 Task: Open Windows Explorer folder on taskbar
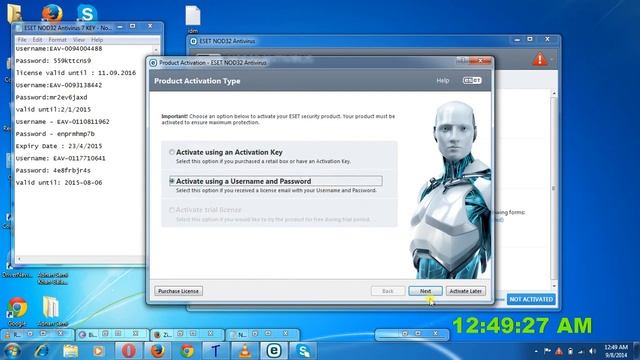(x=70, y=351)
